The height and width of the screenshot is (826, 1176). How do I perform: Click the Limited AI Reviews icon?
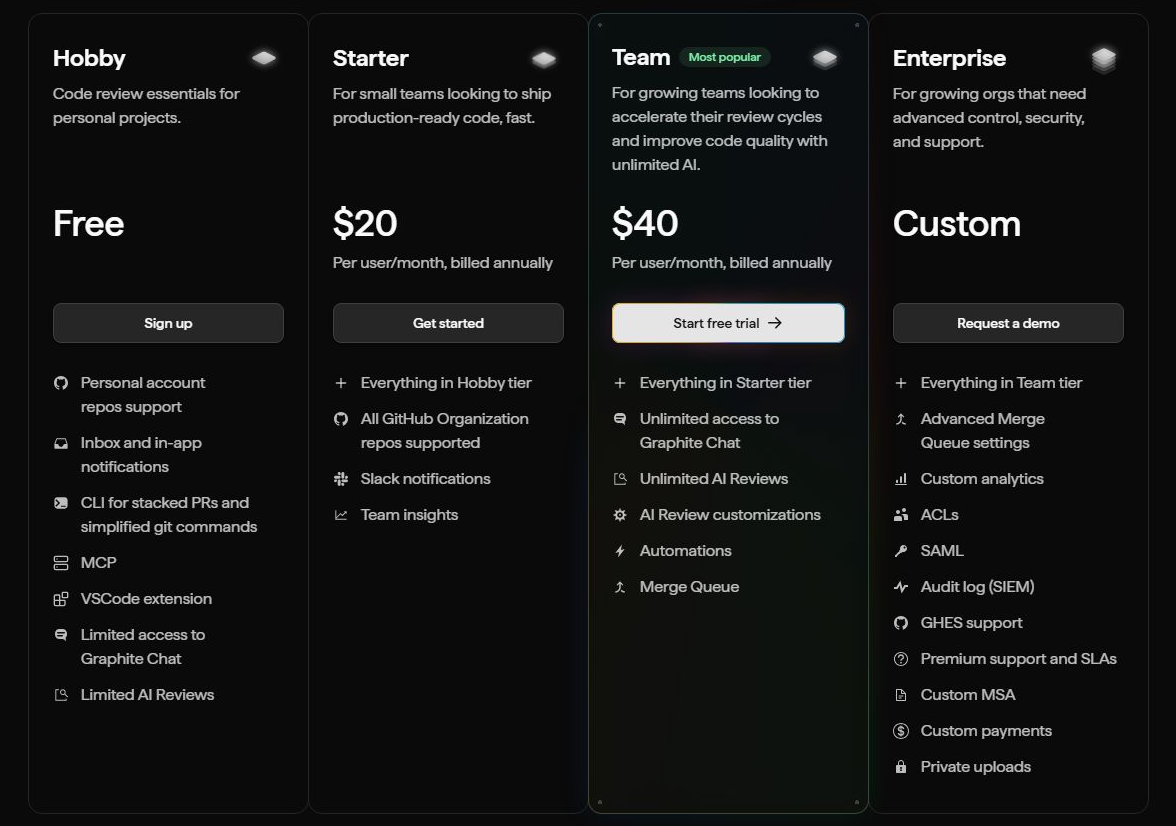pos(61,695)
